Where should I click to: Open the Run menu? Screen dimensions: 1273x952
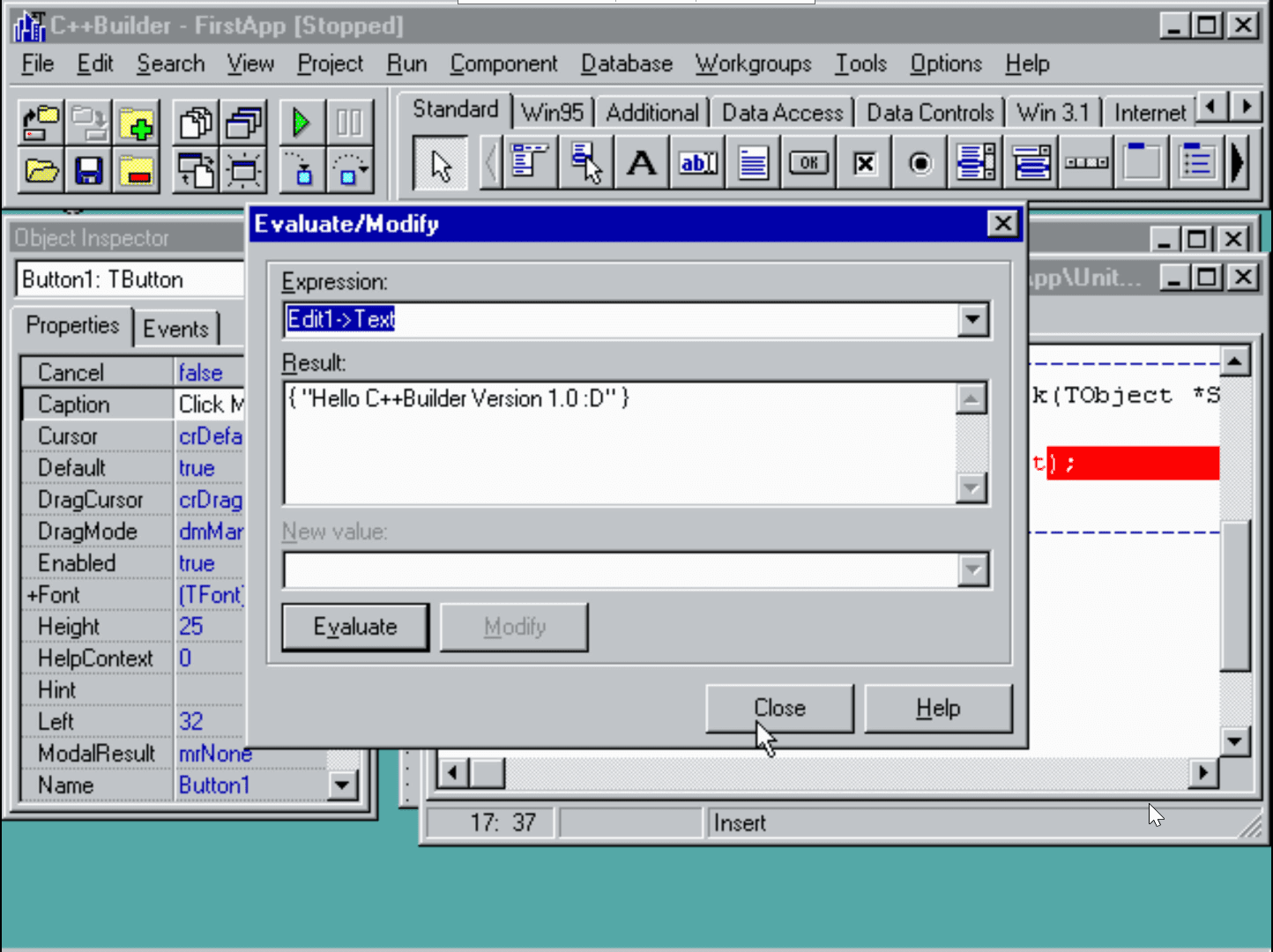coord(406,63)
